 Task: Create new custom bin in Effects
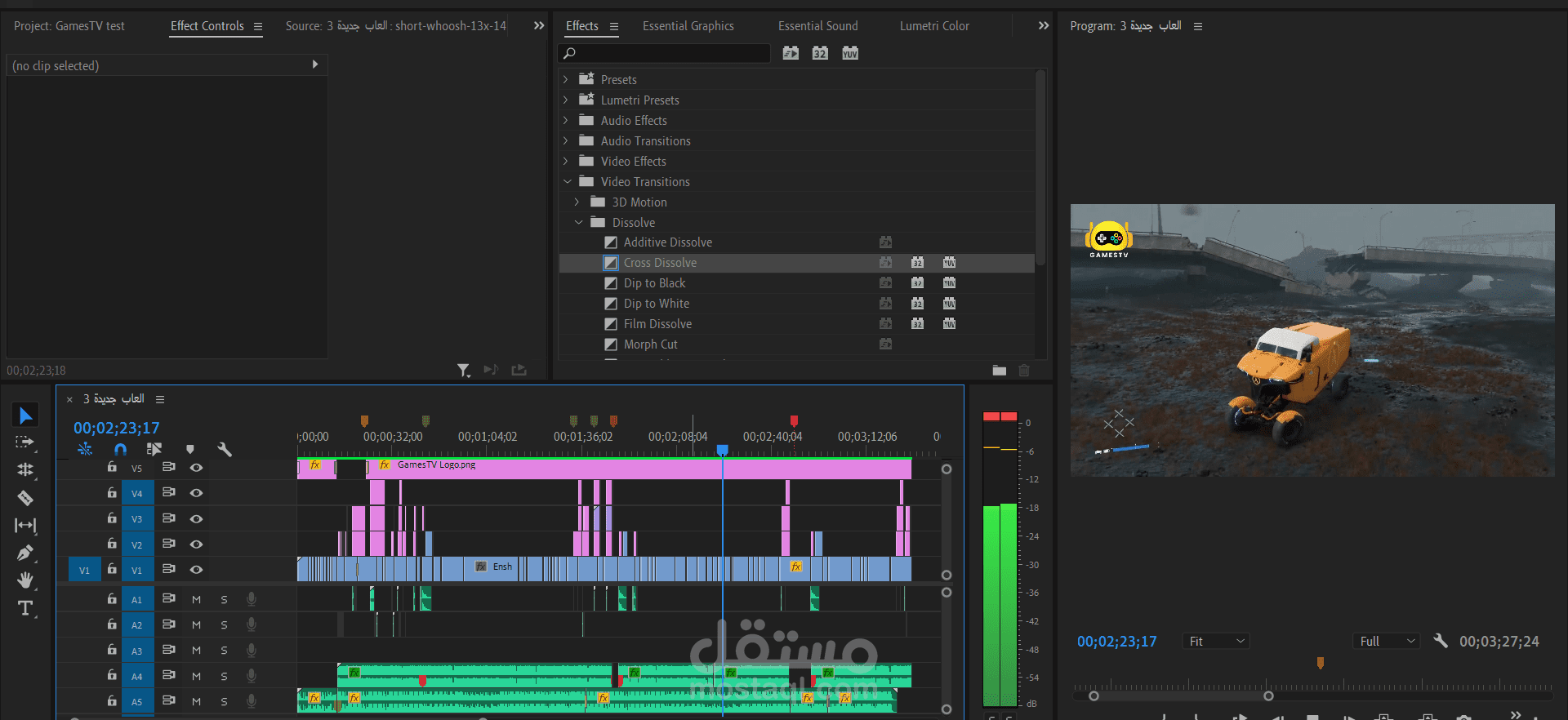[x=1000, y=371]
